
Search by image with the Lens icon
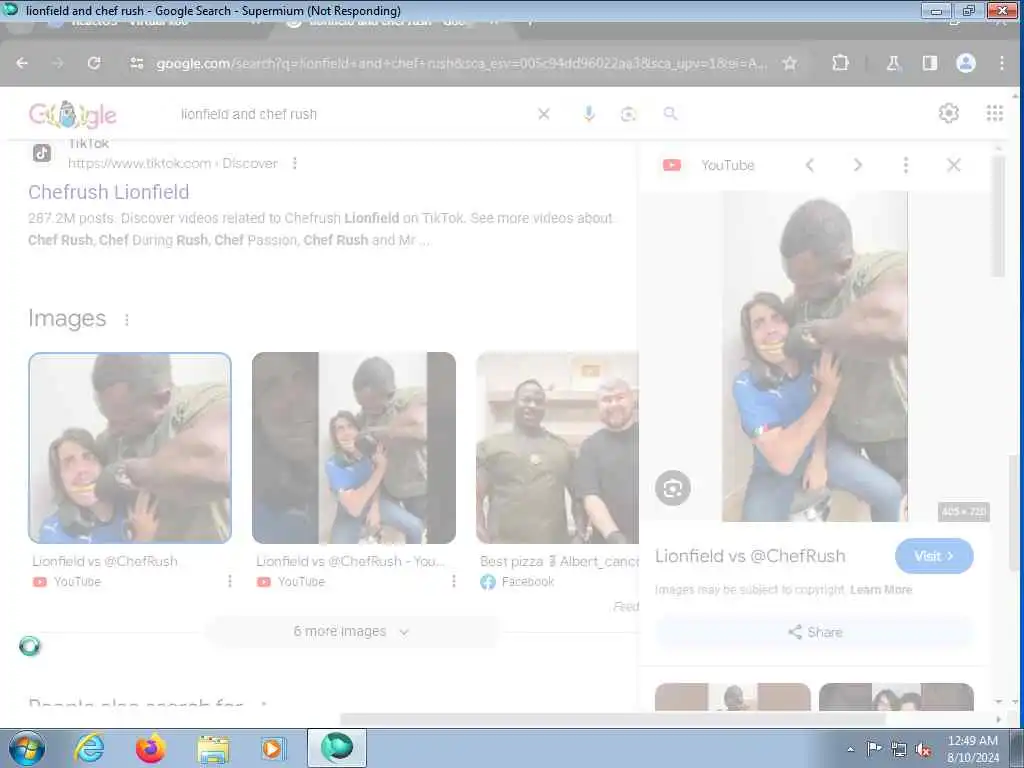click(x=628, y=114)
